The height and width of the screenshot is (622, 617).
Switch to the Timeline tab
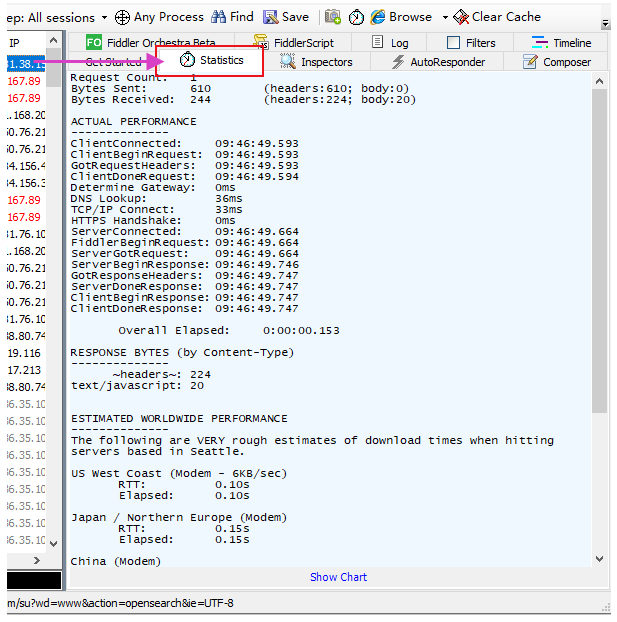coord(561,42)
